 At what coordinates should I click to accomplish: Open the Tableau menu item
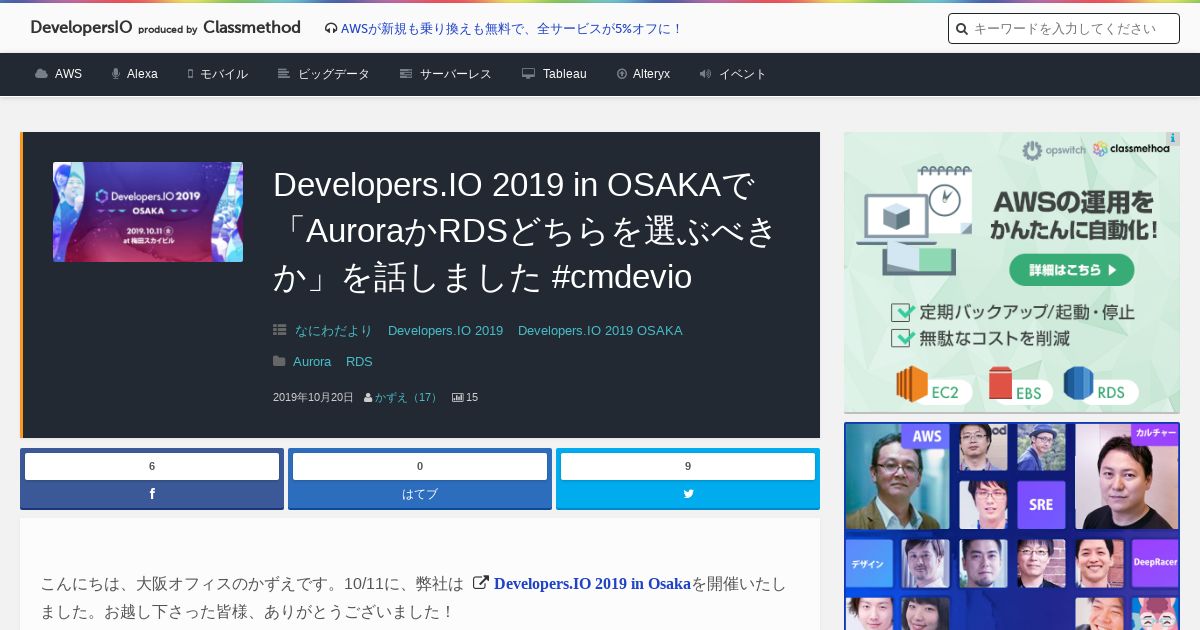click(565, 74)
